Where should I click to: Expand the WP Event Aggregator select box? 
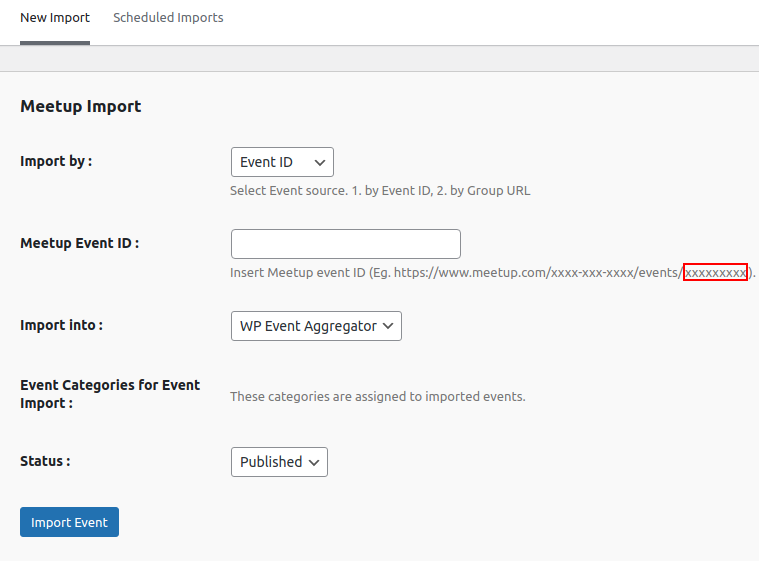coord(315,326)
